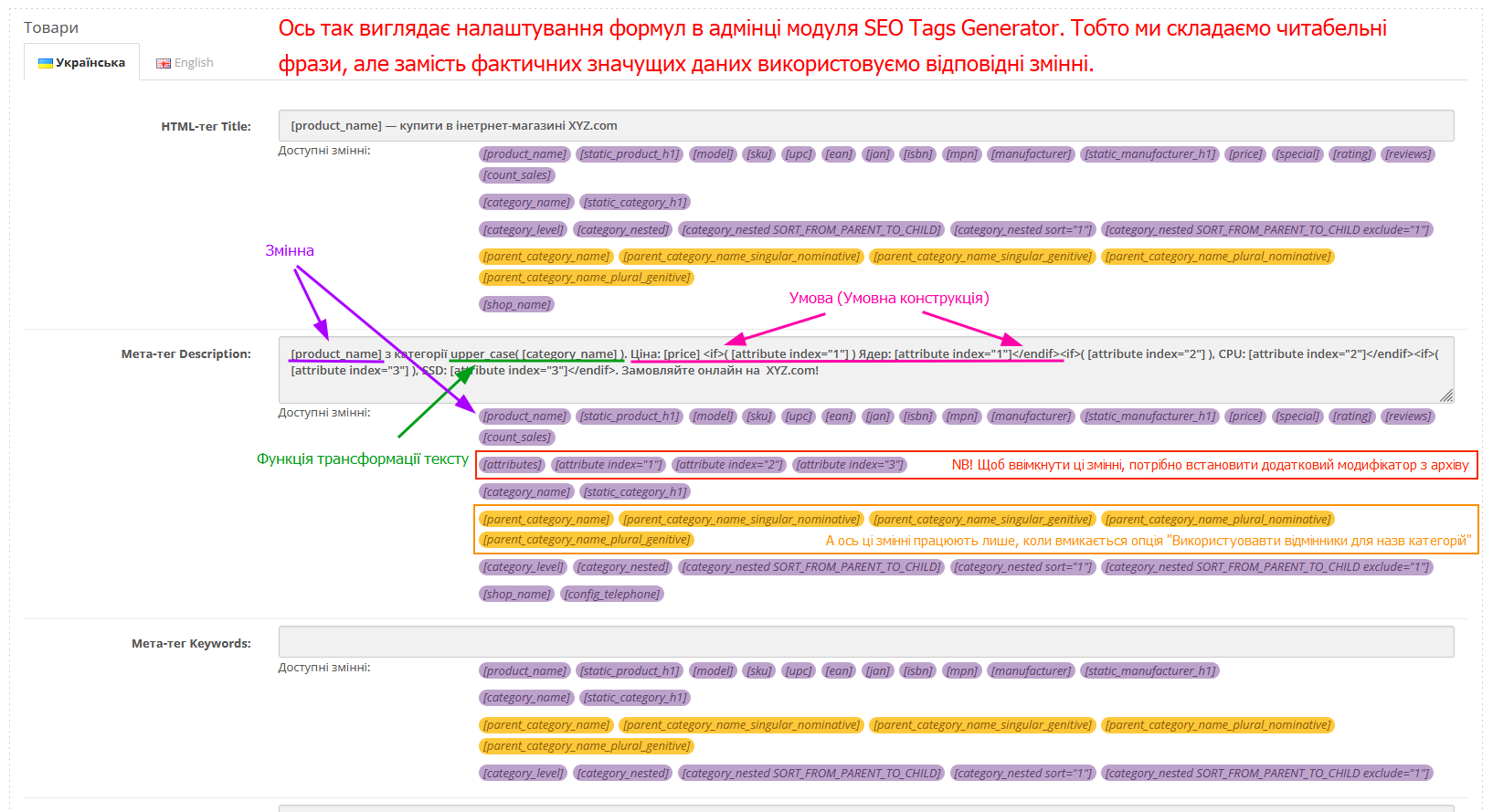Insert [category_level] tag under the Title field

point(524,230)
